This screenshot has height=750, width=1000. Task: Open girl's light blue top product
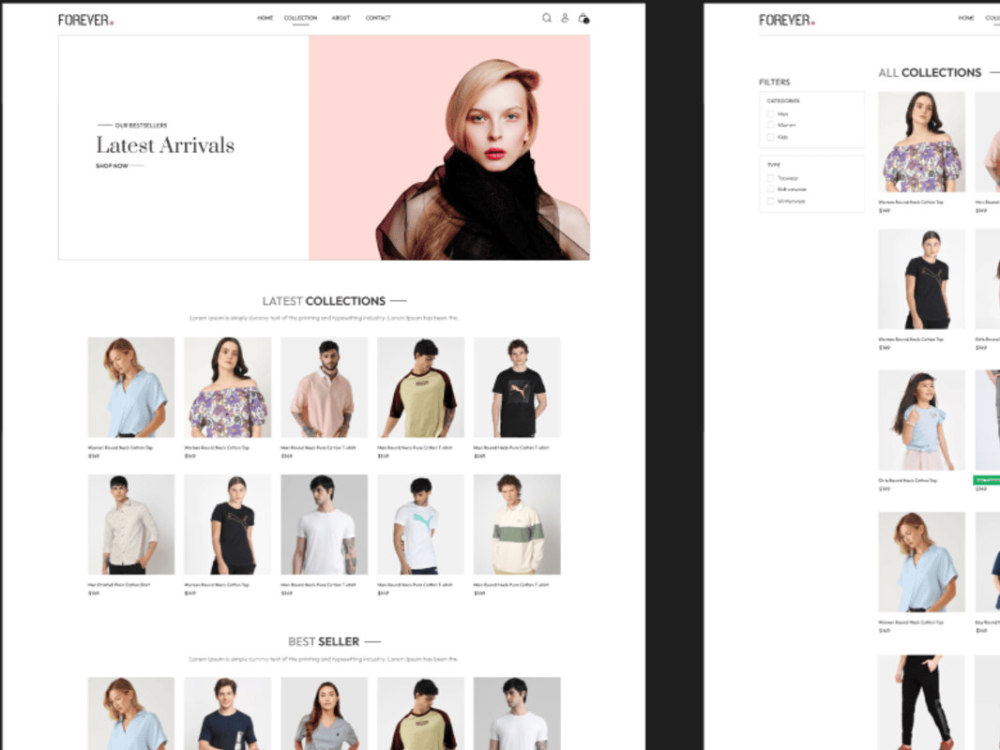[x=922, y=420]
